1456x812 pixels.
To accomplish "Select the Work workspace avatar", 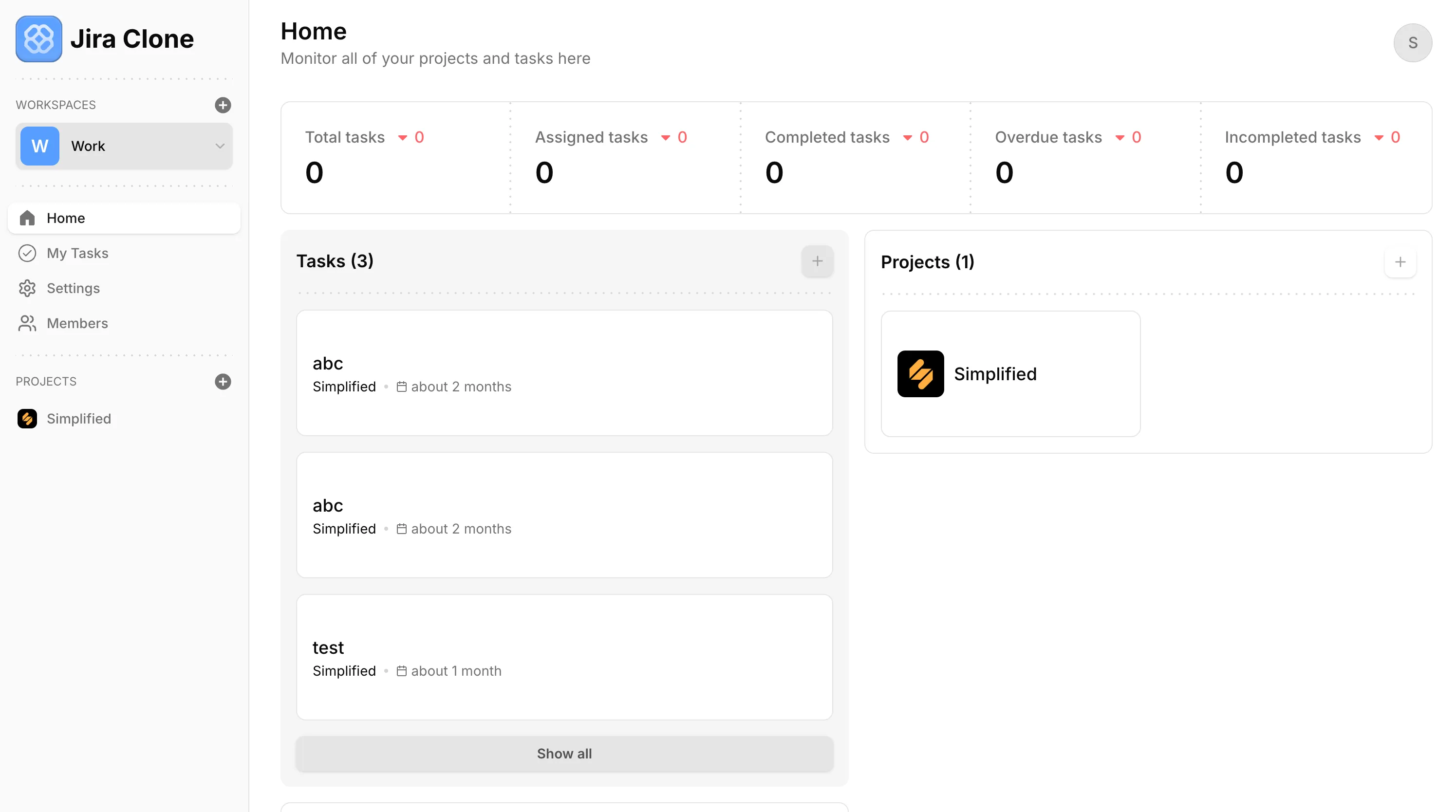I will pyautogui.click(x=38, y=146).
